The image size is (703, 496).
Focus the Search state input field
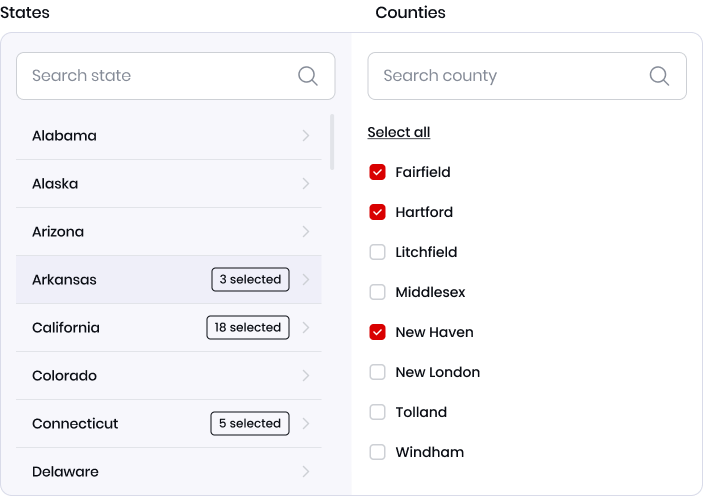point(176,76)
